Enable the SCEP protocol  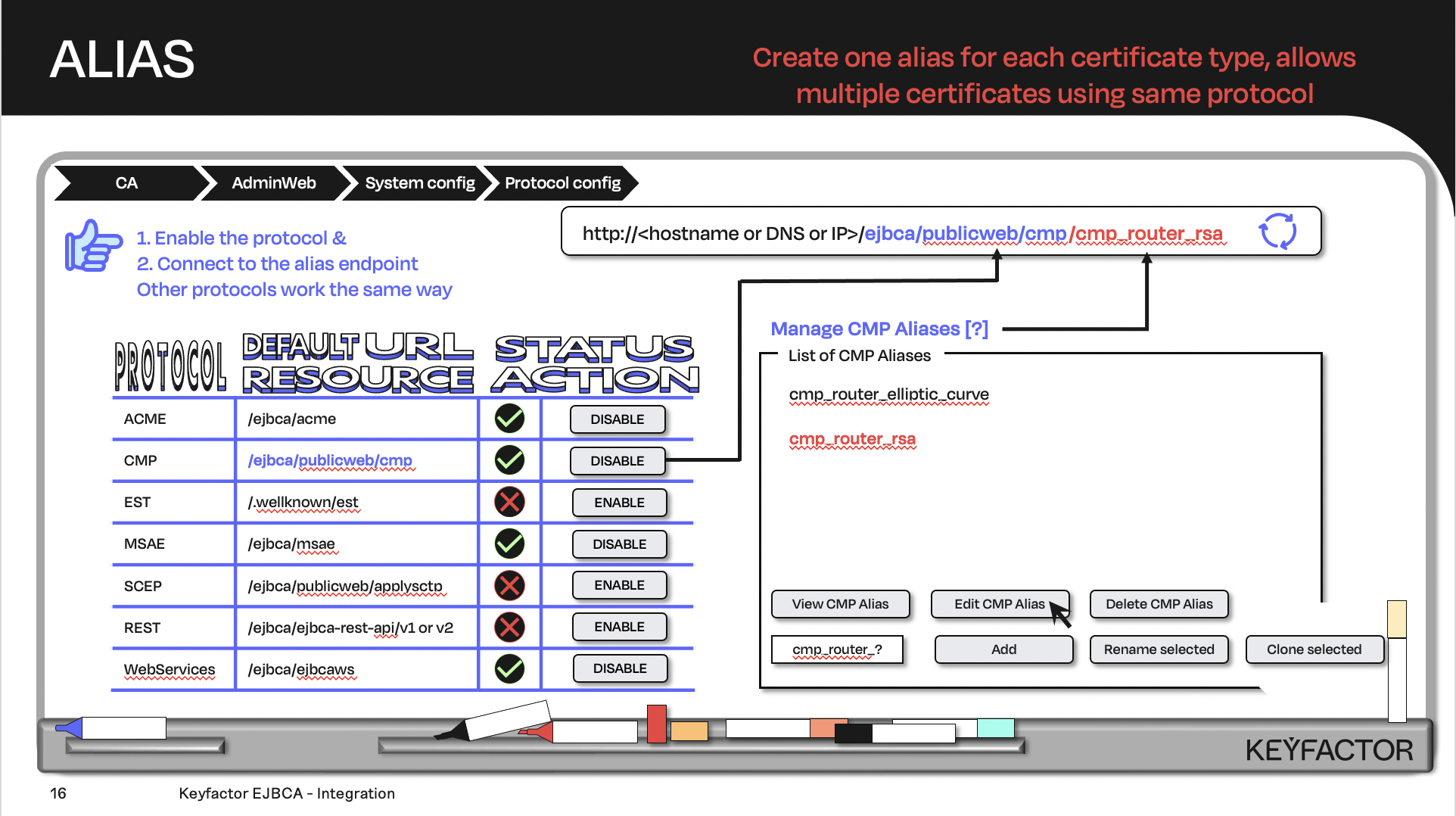[619, 585]
